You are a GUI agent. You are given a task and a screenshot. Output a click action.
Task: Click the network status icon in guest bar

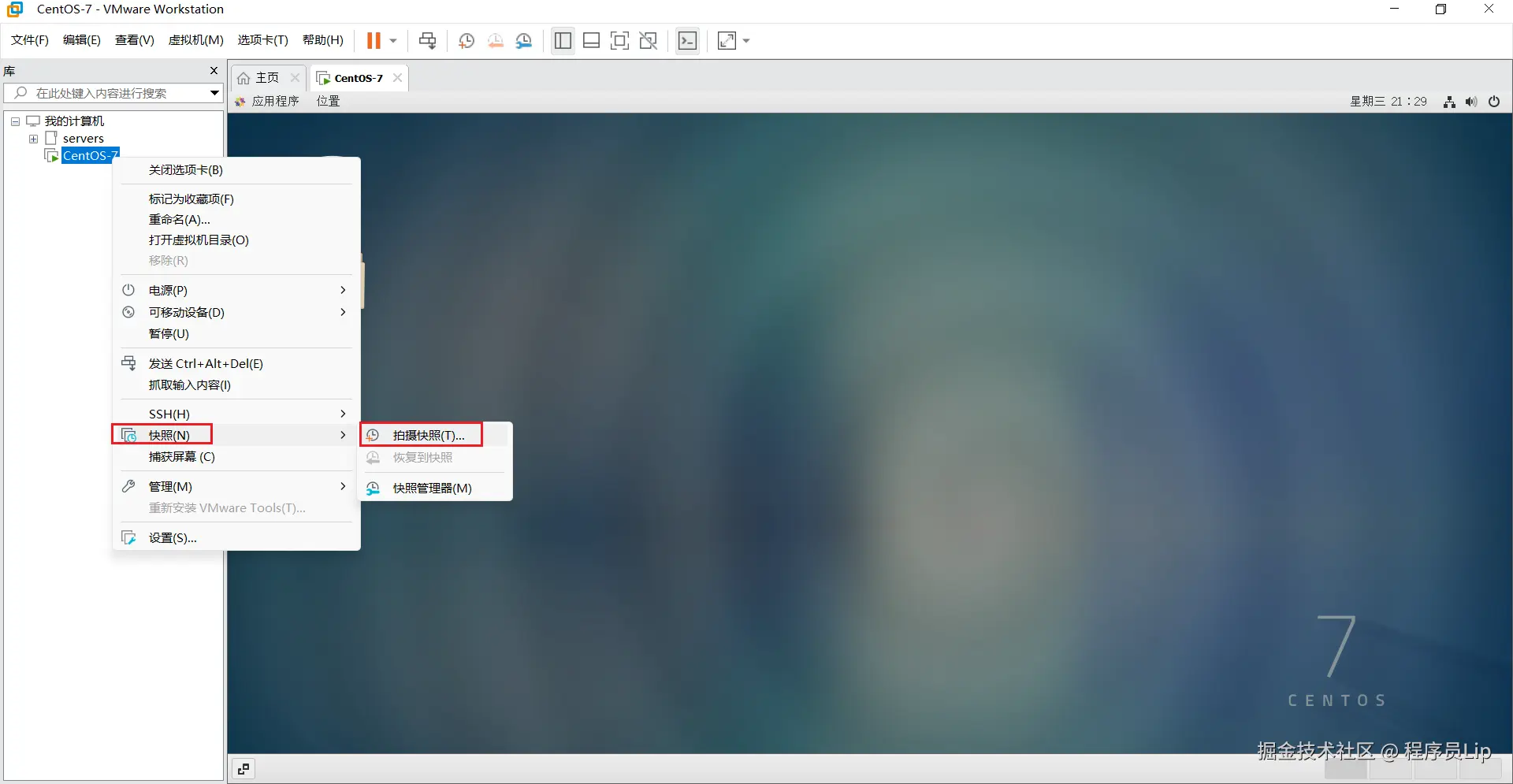pyautogui.click(x=1449, y=101)
